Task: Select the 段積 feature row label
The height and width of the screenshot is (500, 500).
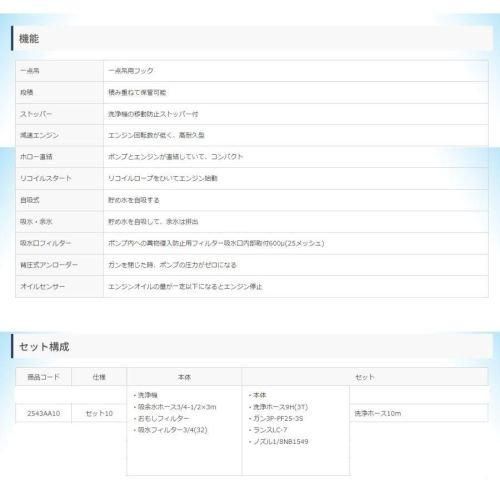Action: pos(27,92)
